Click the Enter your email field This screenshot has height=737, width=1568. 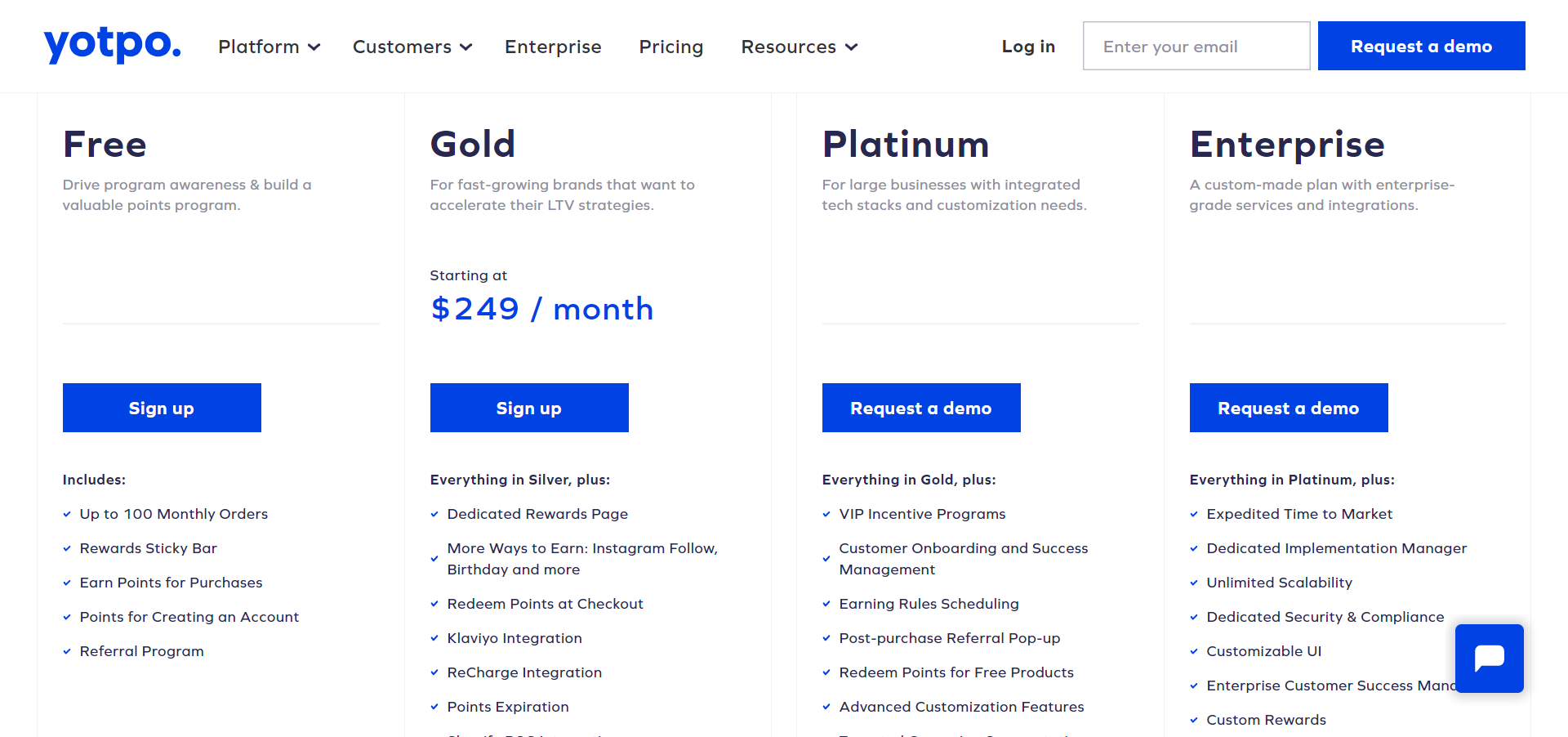[1196, 46]
